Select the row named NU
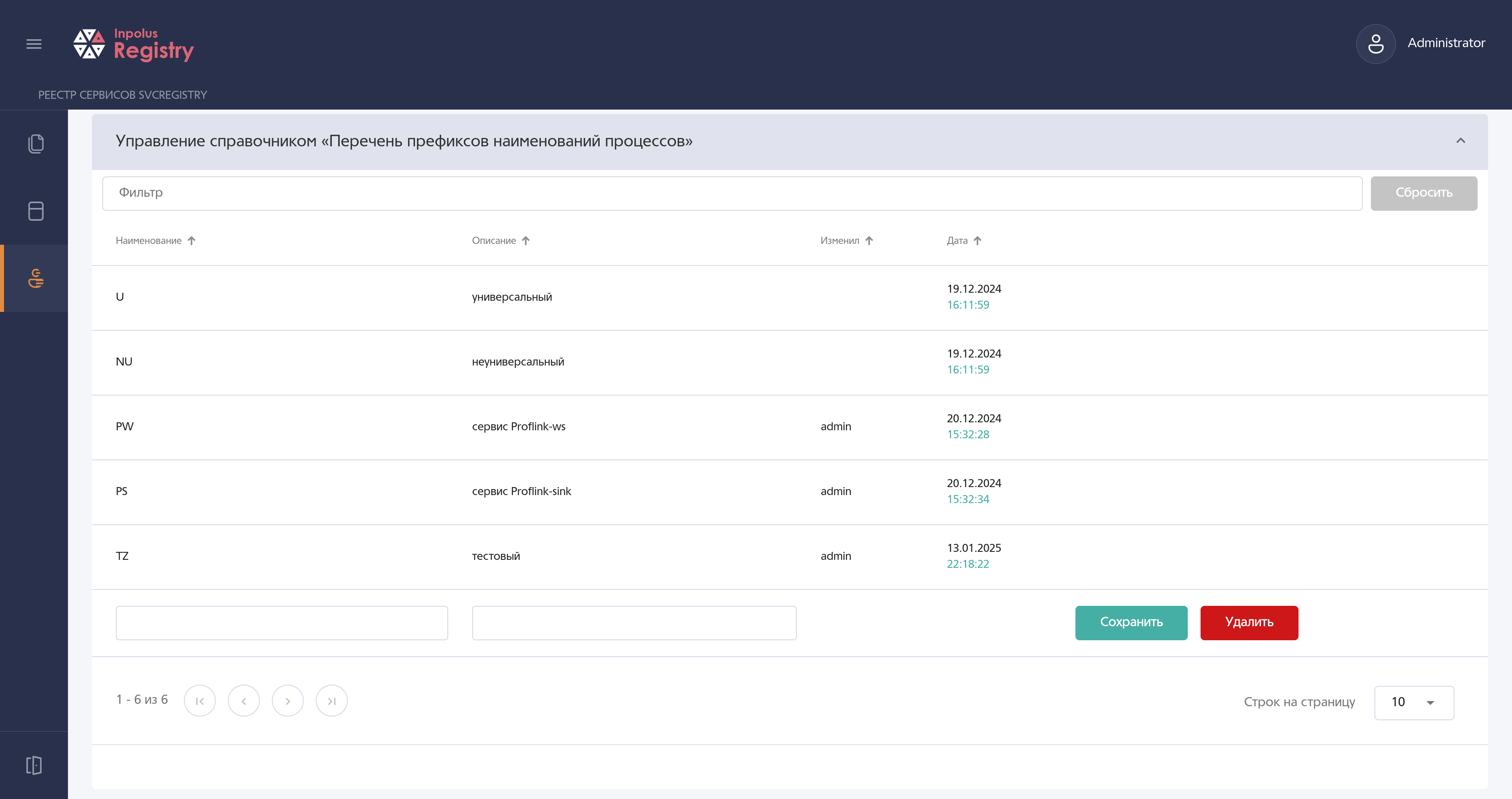The width and height of the screenshot is (1512, 799). coord(790,362)
